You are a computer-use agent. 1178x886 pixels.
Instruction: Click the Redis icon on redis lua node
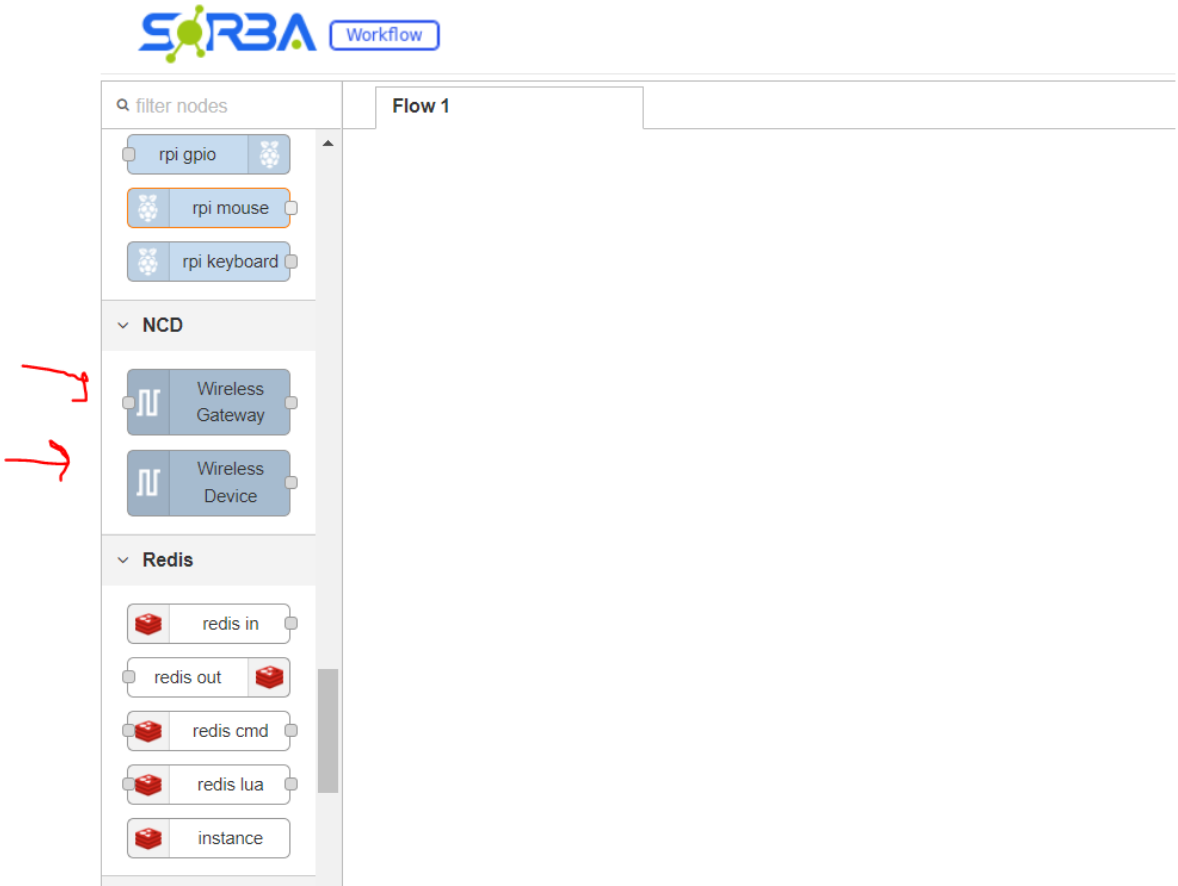[149, 785]
